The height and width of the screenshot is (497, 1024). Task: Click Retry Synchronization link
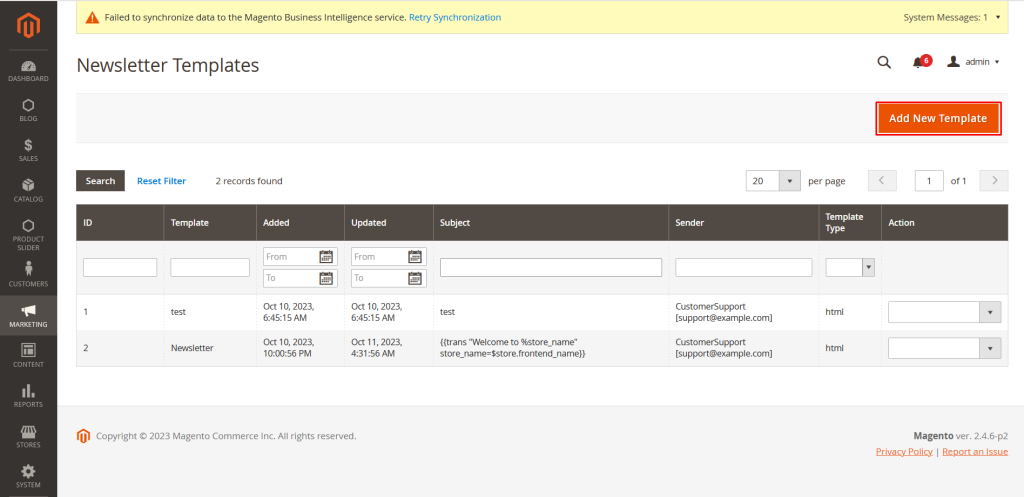tap(455, 17)
